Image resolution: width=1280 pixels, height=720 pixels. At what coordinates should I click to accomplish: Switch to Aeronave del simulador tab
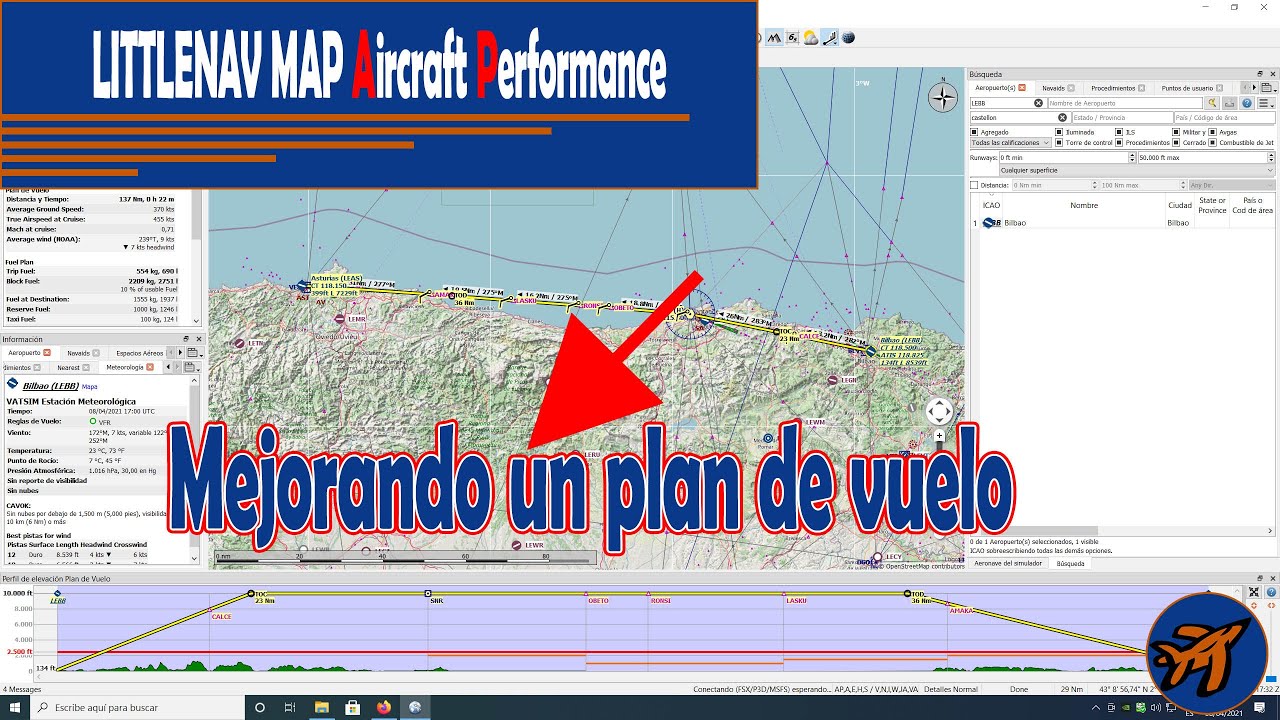click(x=1008, y=563)
